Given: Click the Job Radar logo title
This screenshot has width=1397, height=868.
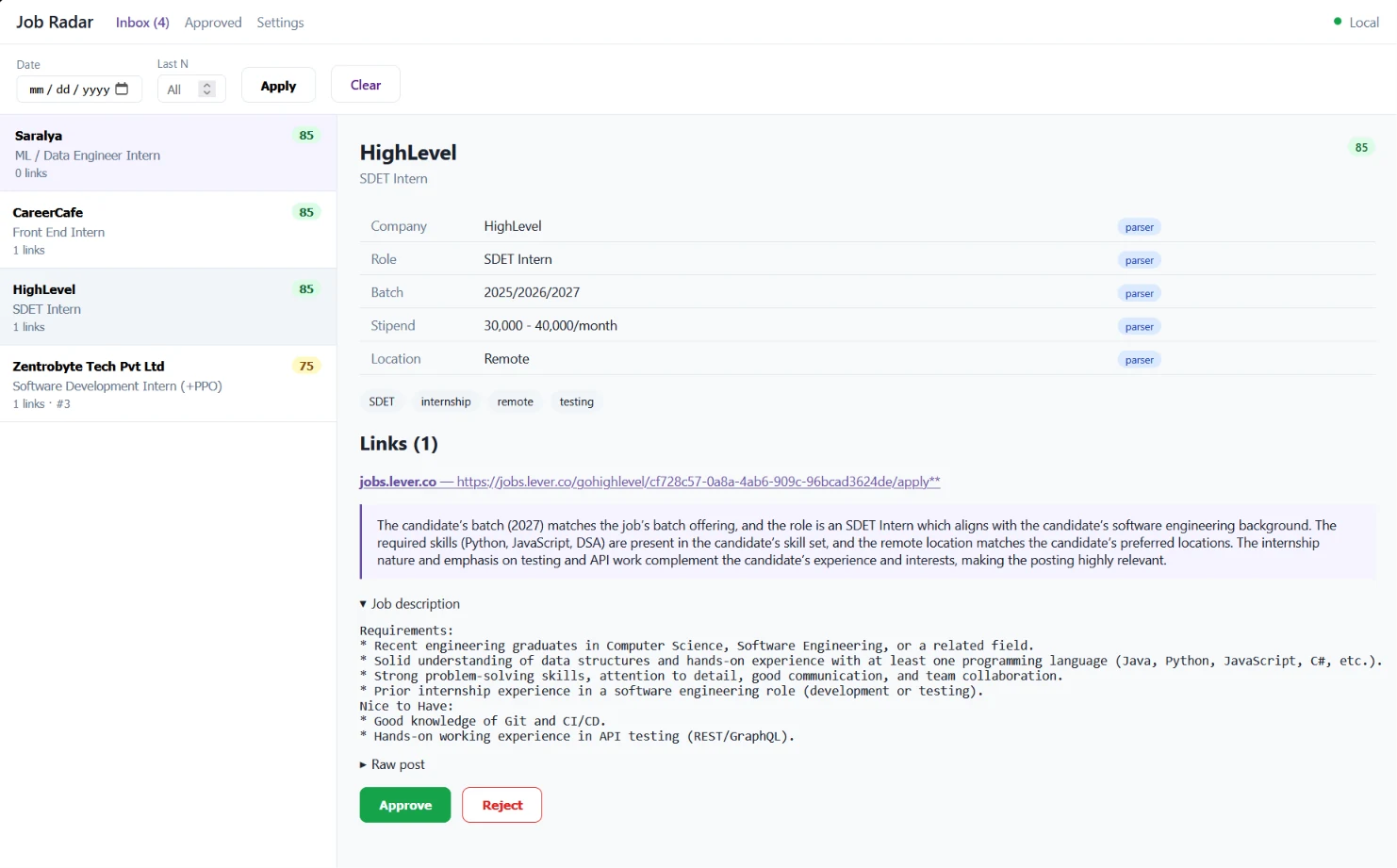Looking at the screenshot, I should click(x=55, y=22).
